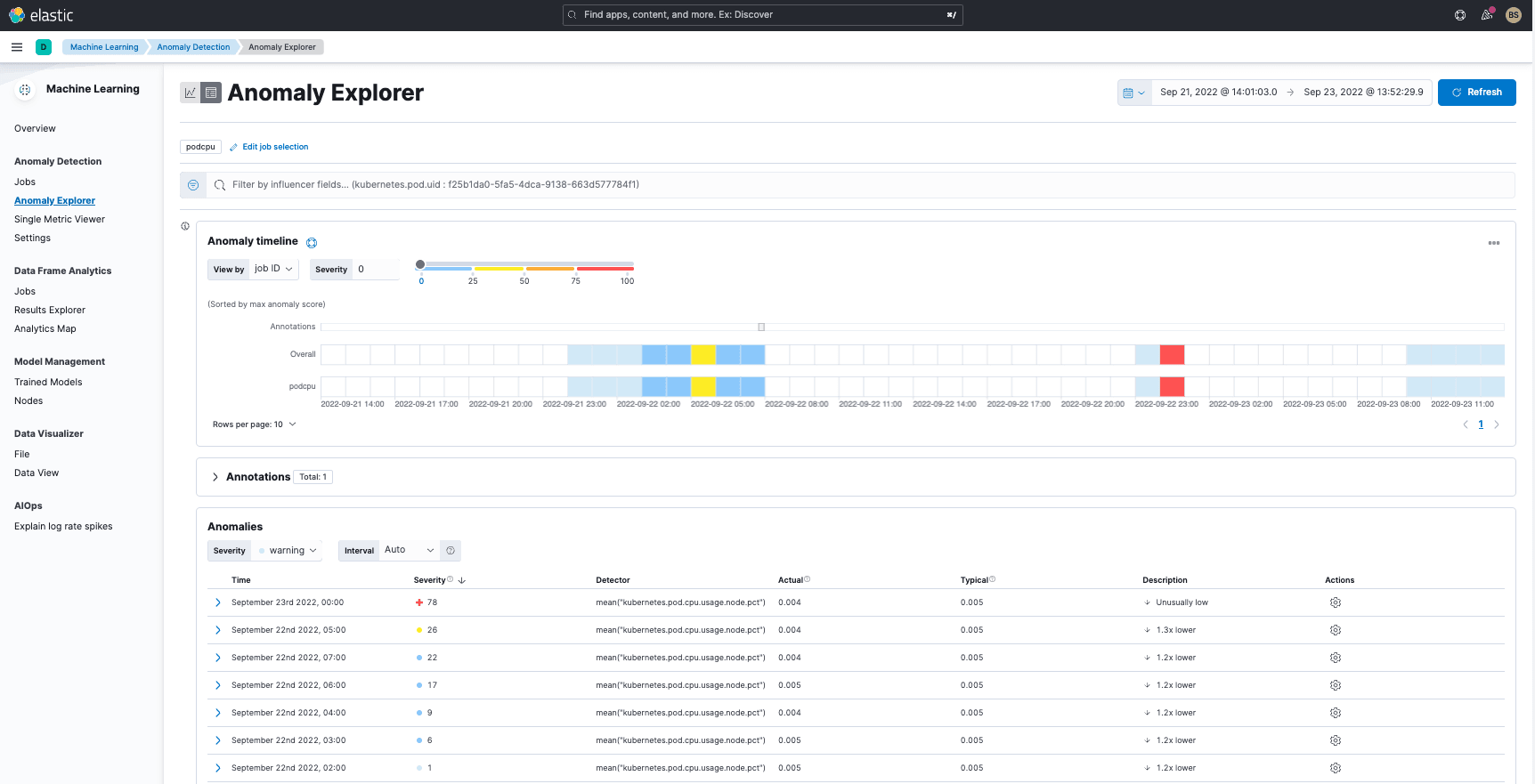Click the Single Metric Viewer icon button

[190, 93]
